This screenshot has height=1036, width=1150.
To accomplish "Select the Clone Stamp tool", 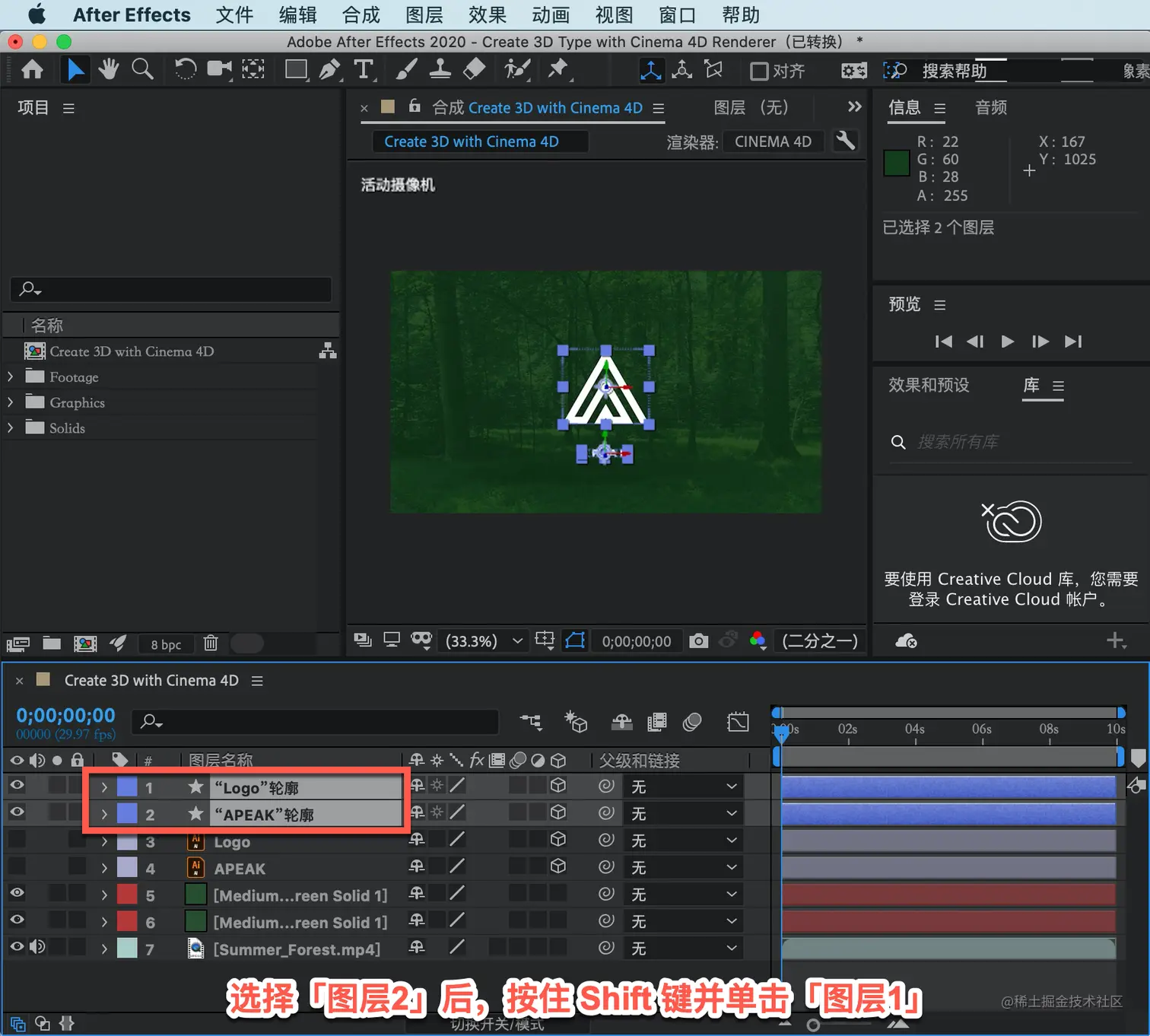I will [440, 70].
